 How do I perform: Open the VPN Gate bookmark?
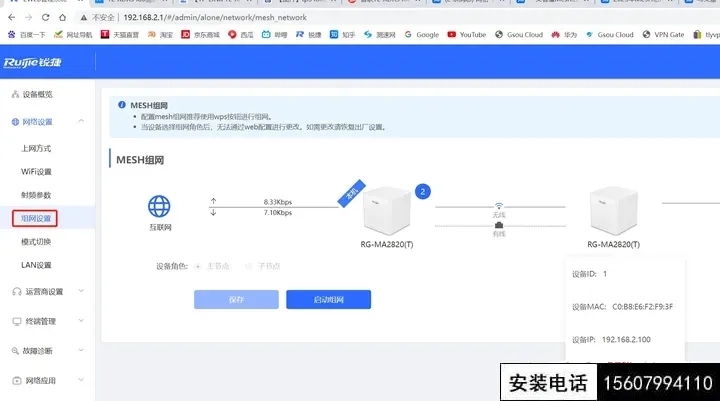point(663,34)
